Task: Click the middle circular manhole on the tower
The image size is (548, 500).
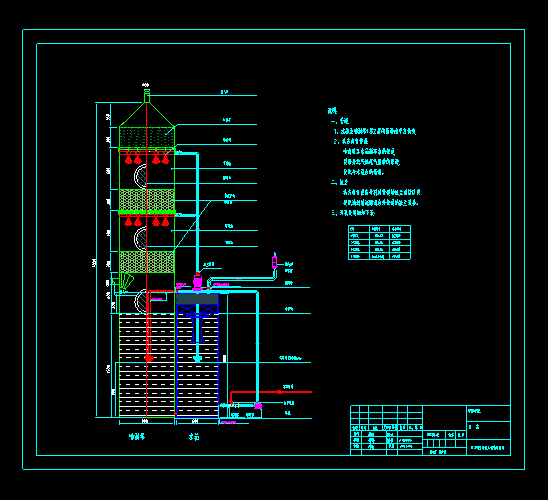Action: tap(140, 239)
